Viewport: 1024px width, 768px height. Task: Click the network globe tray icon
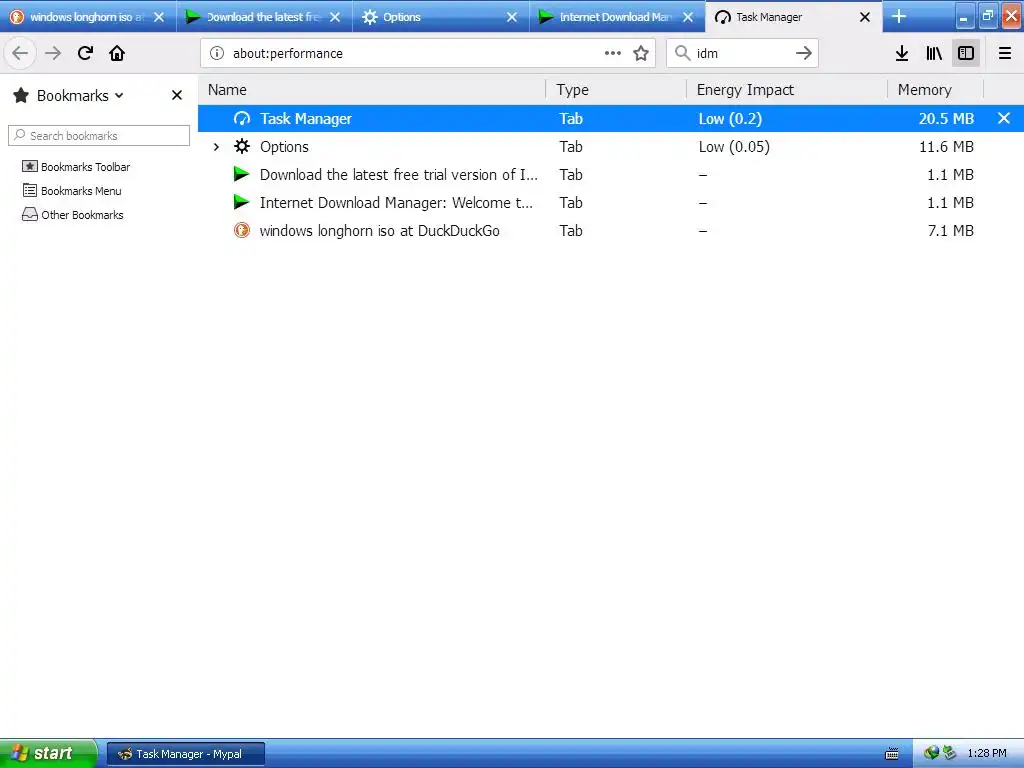[931, 753]
